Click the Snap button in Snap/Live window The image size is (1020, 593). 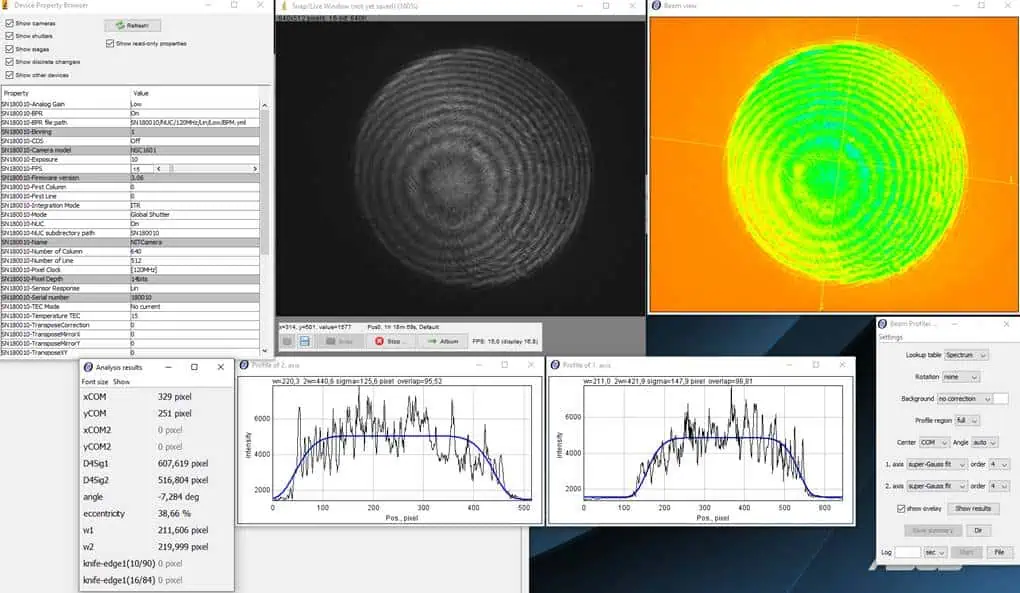(339, 341)
